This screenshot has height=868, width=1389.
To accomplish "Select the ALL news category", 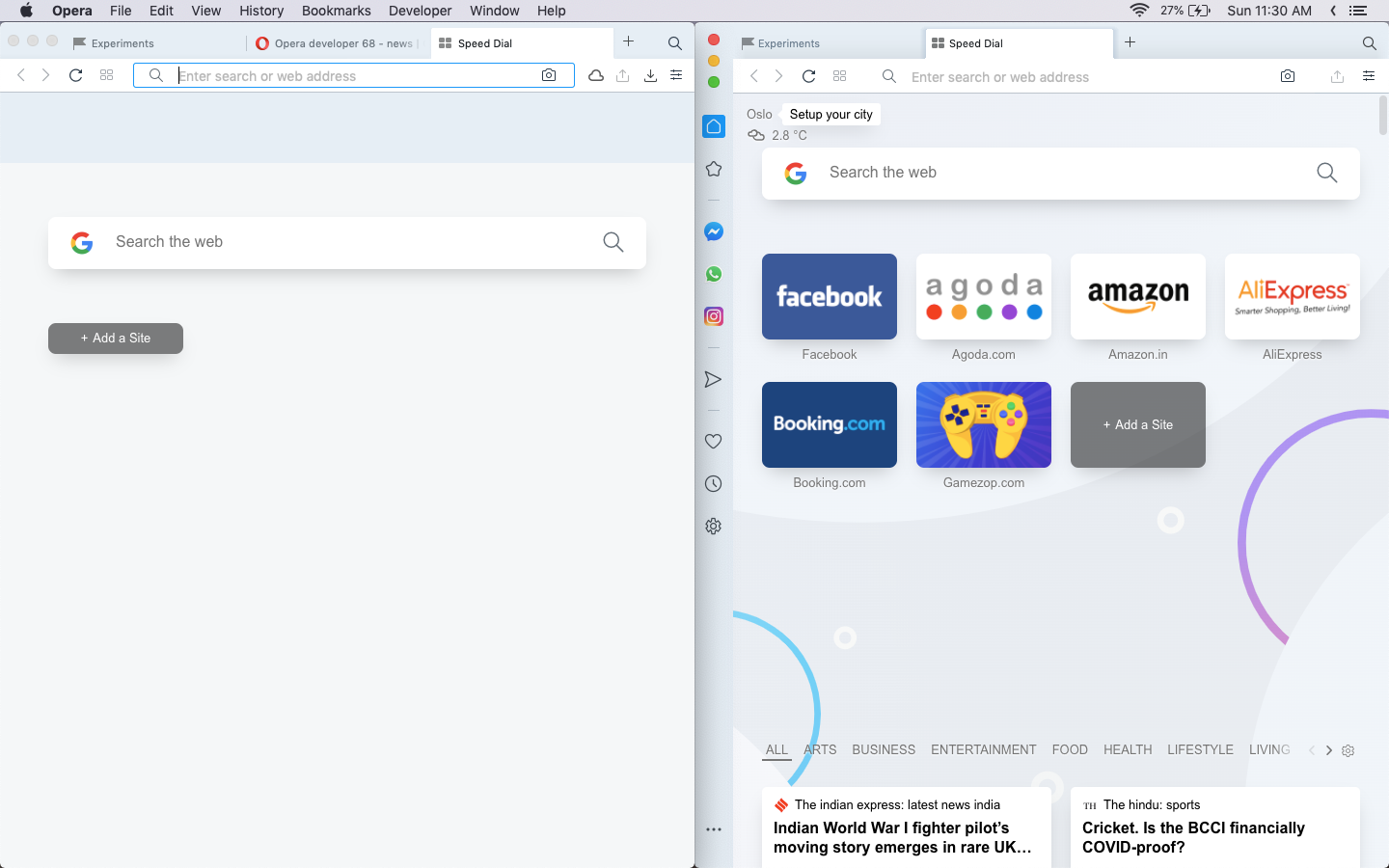I will click(x=776, y=749).
